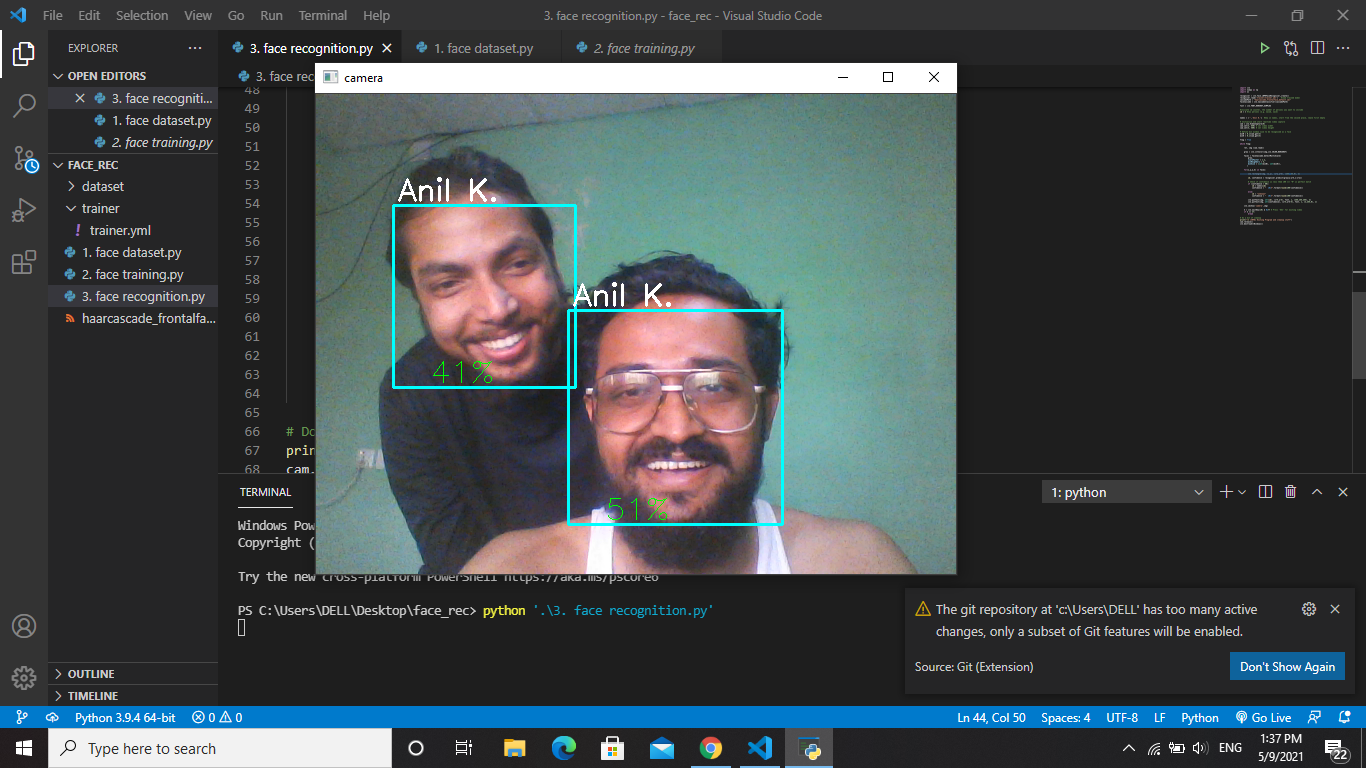Open the Search view
The height and width of the screenshot is (768, 1366).
(x=24, y=106)
